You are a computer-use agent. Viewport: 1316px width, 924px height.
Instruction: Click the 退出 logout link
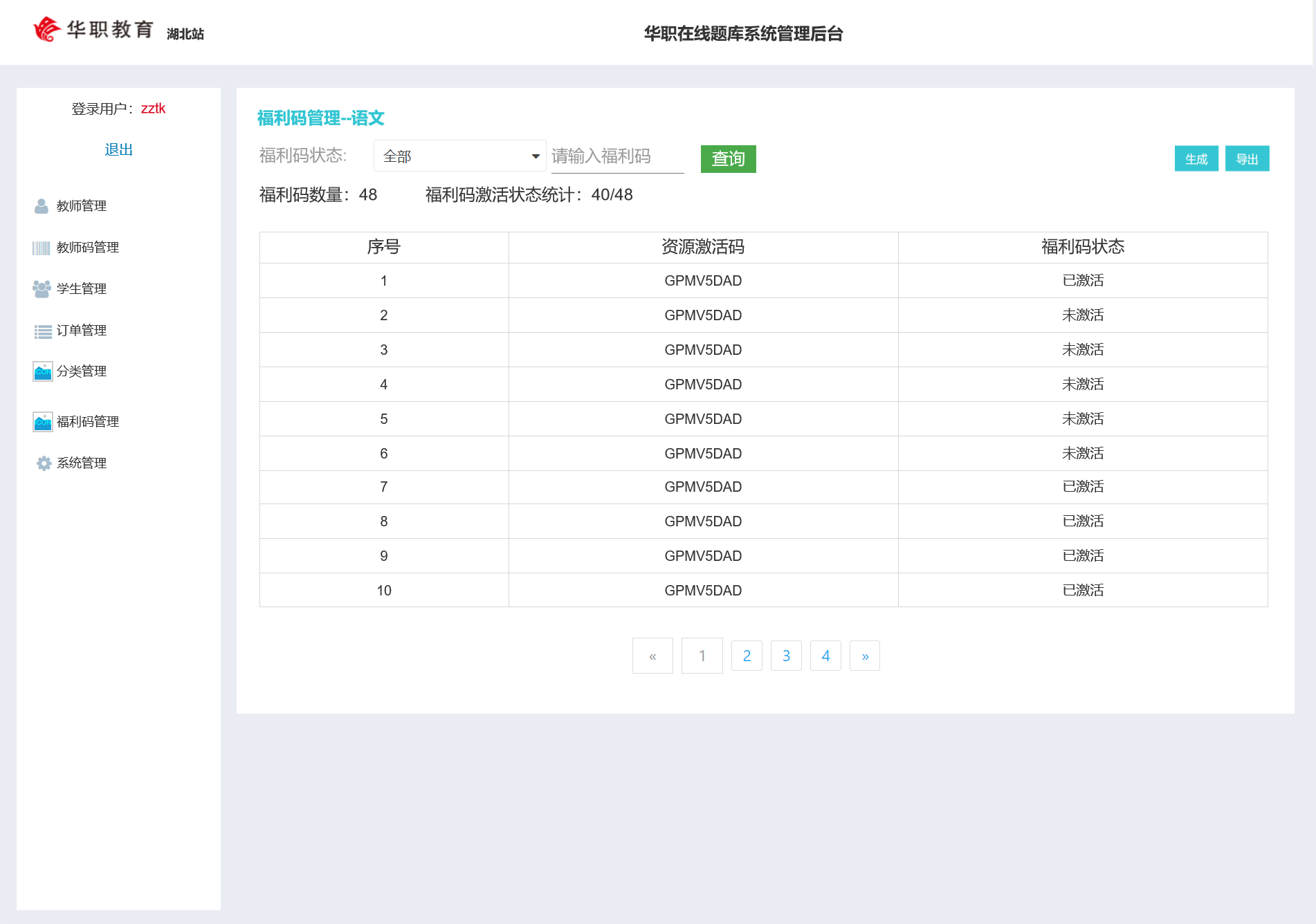118,150
